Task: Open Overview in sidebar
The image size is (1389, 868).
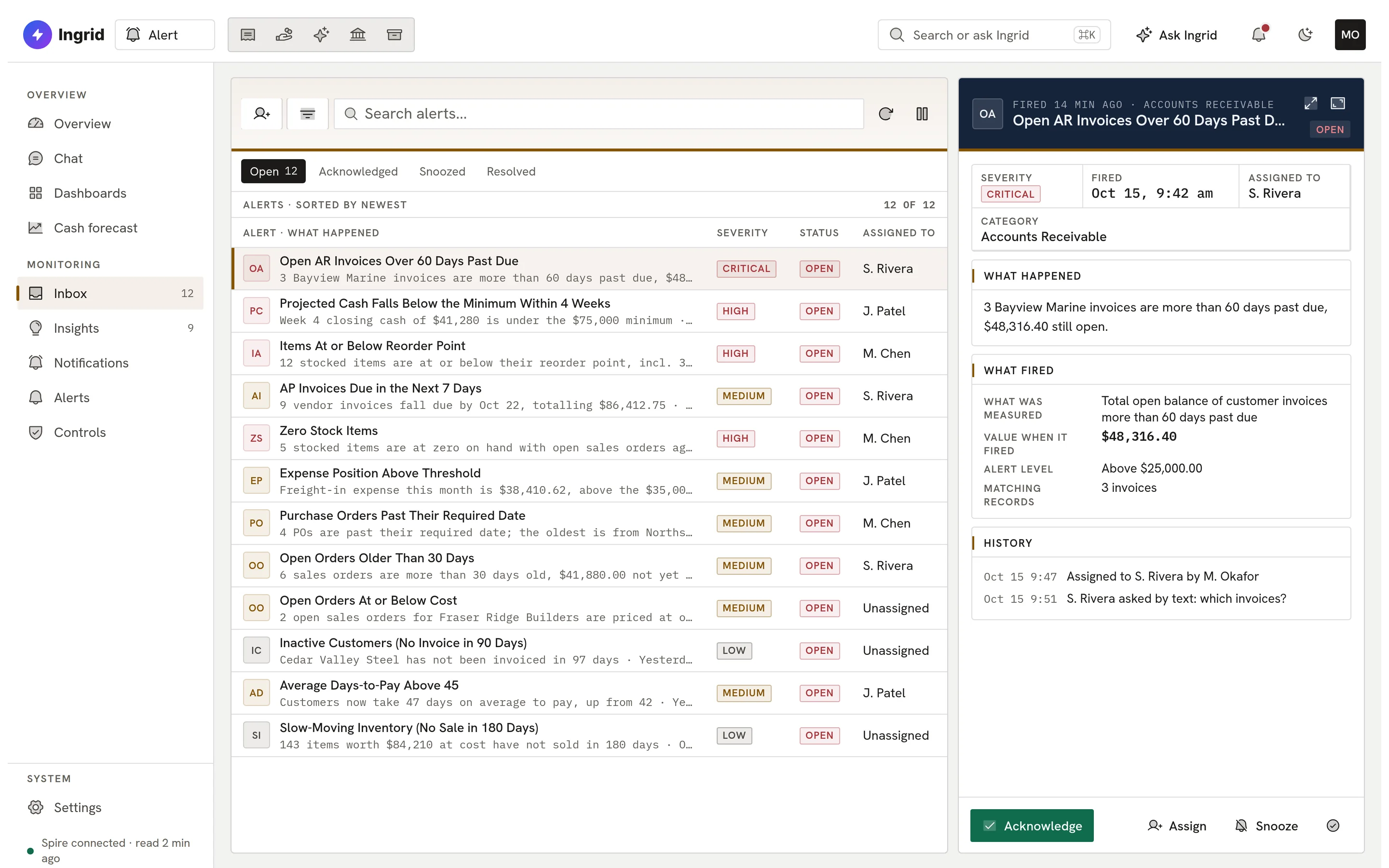Action: pyautogui.click(x=110, y=124)
